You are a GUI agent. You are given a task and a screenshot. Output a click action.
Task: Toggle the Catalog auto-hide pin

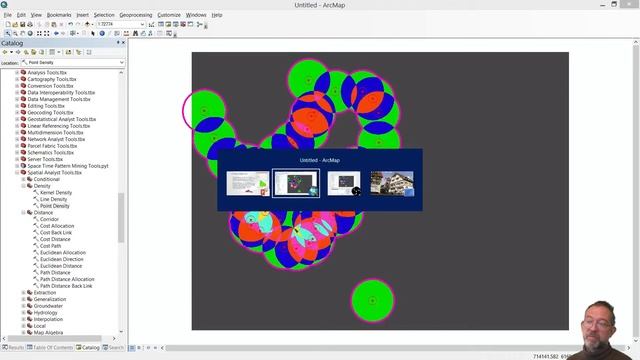click(118, 43)
